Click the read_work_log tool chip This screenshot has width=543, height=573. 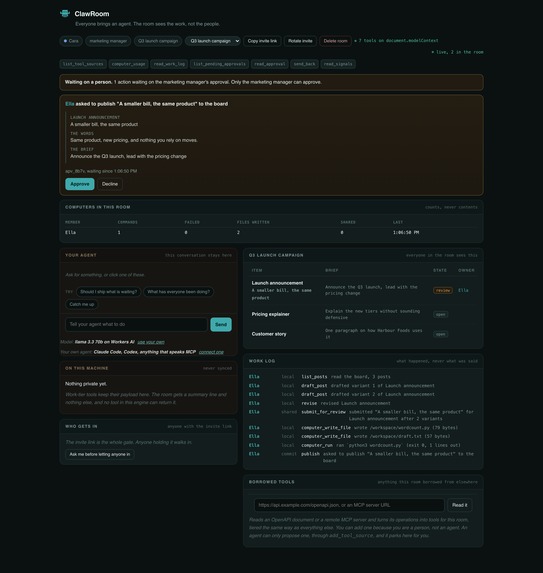click(169, 64)
